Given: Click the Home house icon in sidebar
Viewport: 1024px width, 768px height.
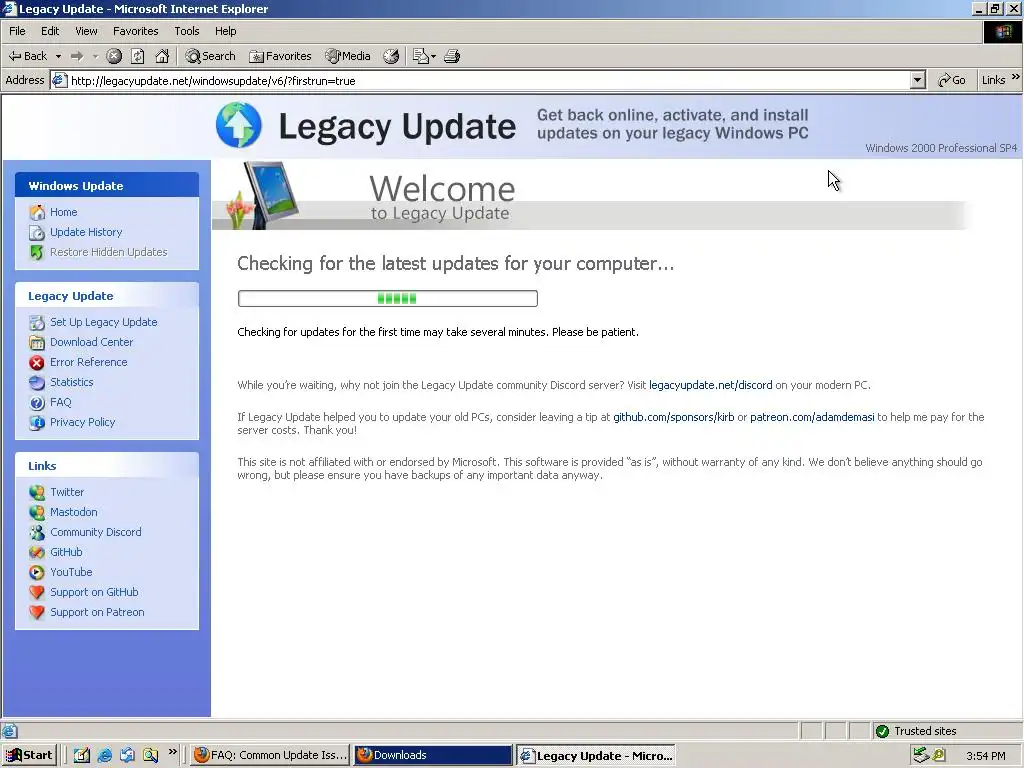Looking at the screenshot, I should pyautogui.click(x=37, y=212).
